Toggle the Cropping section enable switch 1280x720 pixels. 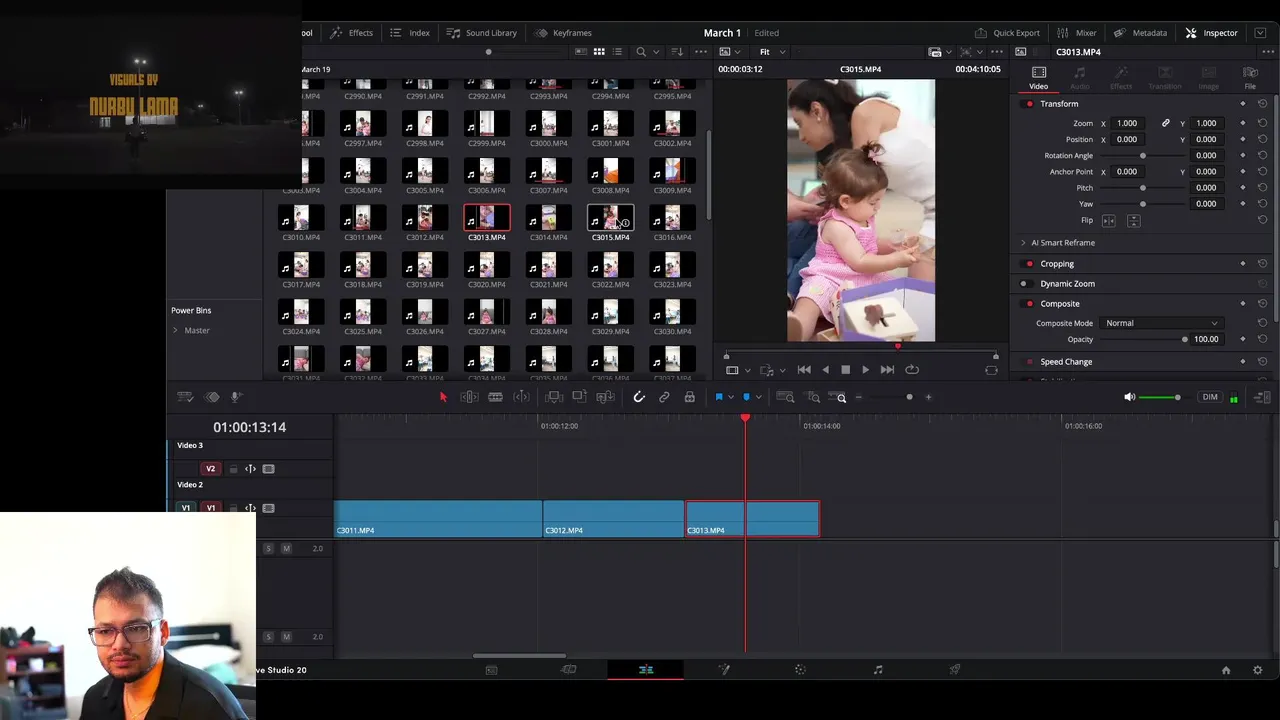1029,264
